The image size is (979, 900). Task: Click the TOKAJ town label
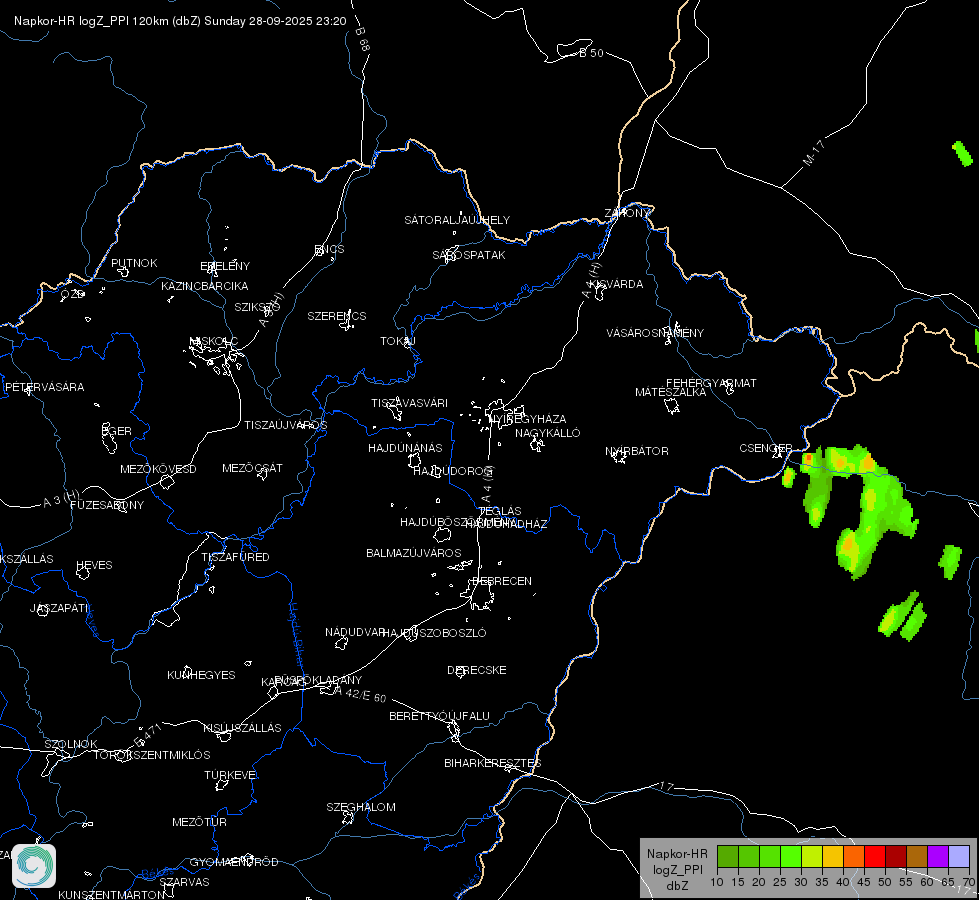click(x=398, y=341)
